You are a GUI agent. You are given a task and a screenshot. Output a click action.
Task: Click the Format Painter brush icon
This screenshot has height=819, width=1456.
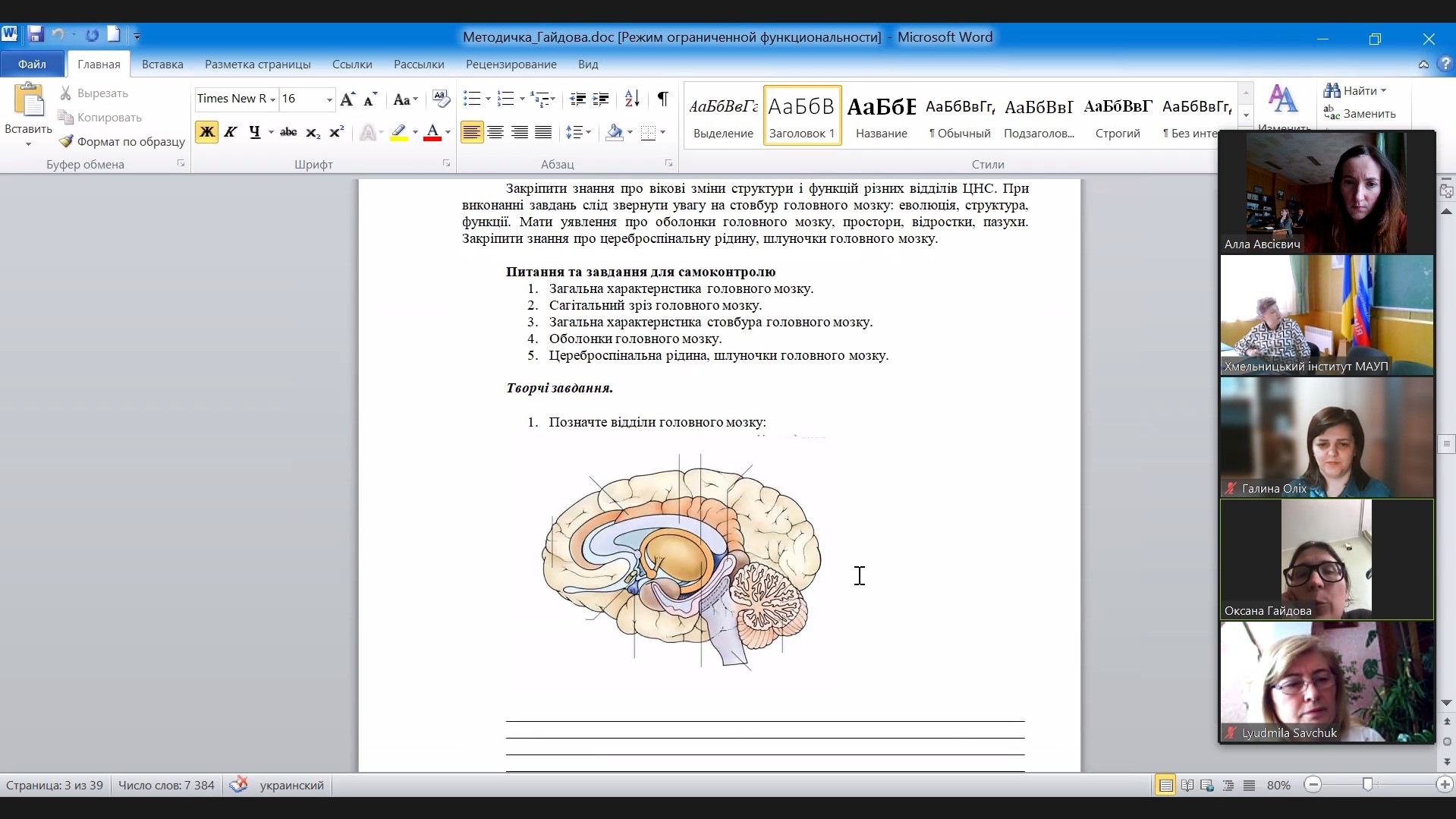pos(67,141)
